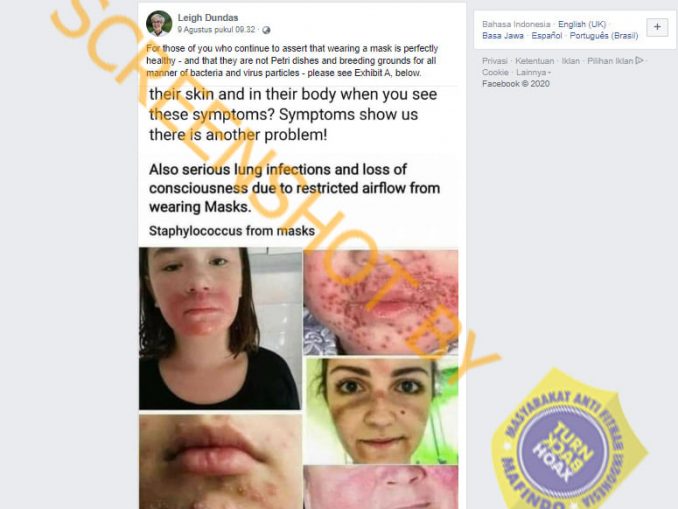Open the Ketentuan footer link
This screenshot has width=678, height=509.
point(534,61)
